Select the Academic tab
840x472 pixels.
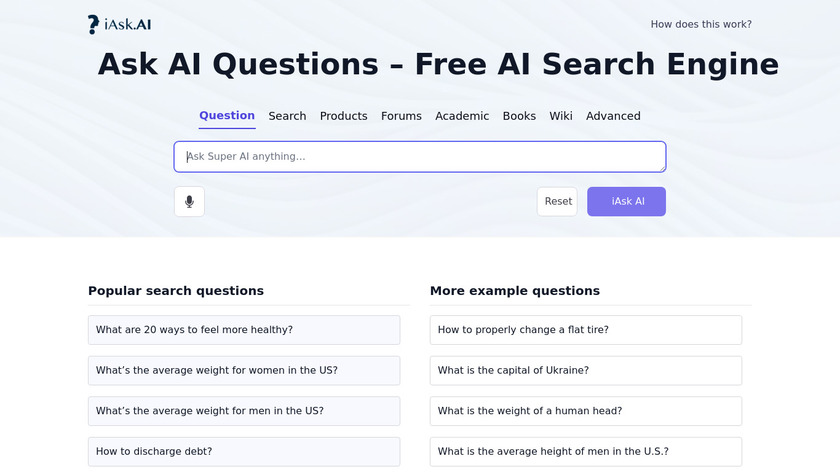462,116
